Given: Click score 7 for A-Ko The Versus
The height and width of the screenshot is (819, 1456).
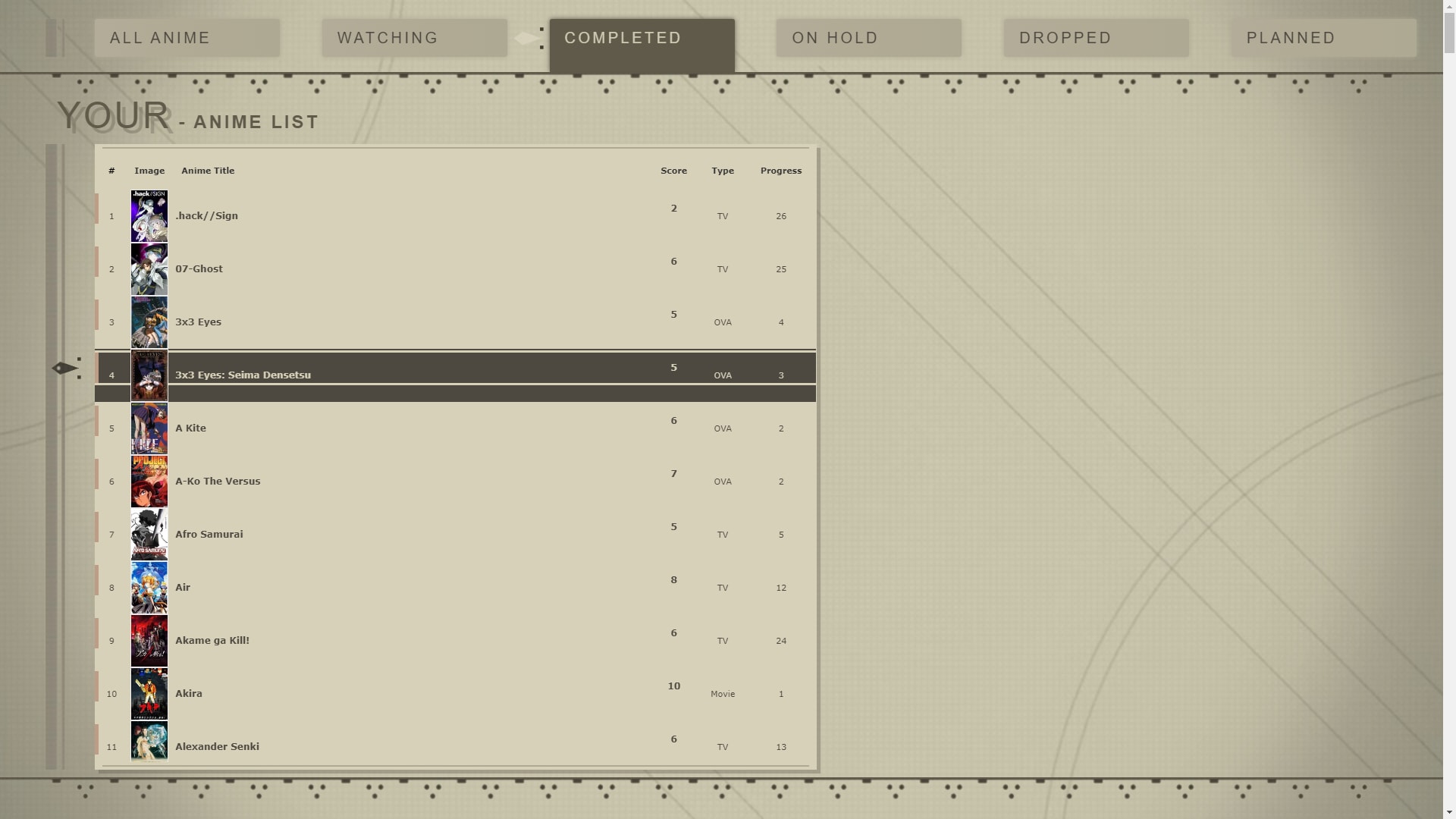Looking at the screenshot, I should 673,474.
